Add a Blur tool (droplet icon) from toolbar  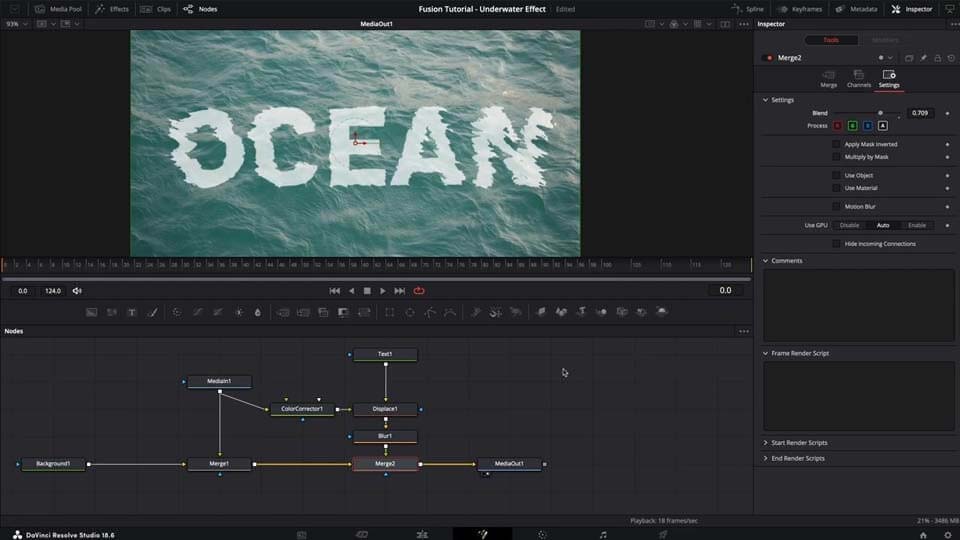pos(258,312)
